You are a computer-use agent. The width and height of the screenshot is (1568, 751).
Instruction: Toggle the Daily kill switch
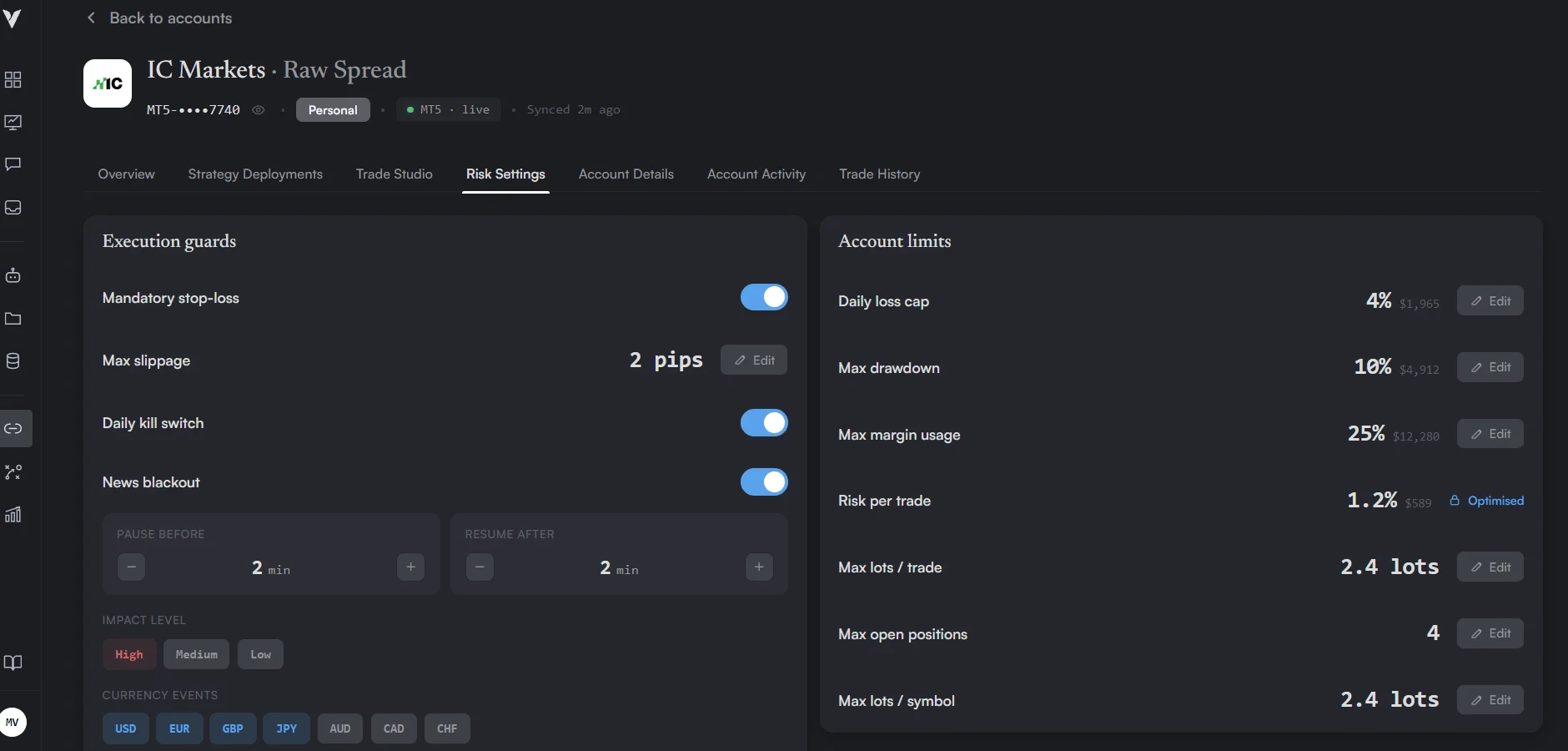tap(764, 423)
